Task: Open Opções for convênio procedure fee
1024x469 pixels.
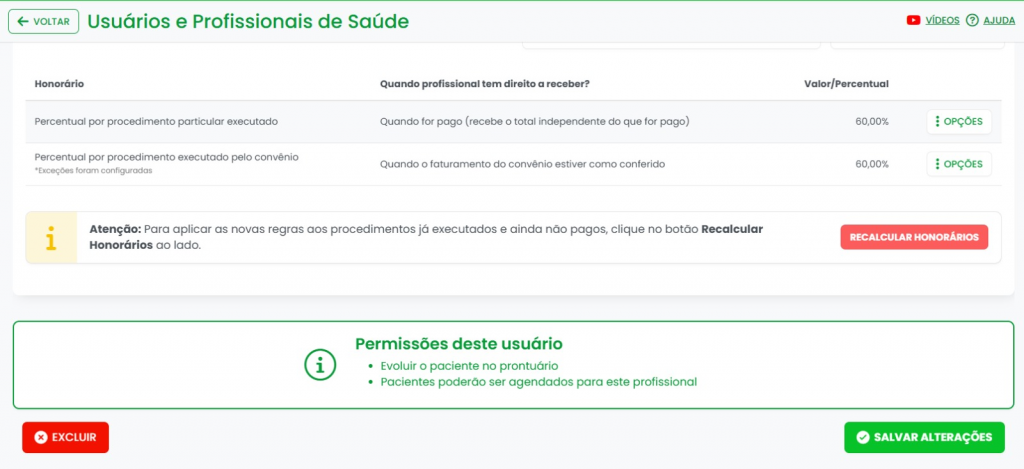Action: pos(958,164)
